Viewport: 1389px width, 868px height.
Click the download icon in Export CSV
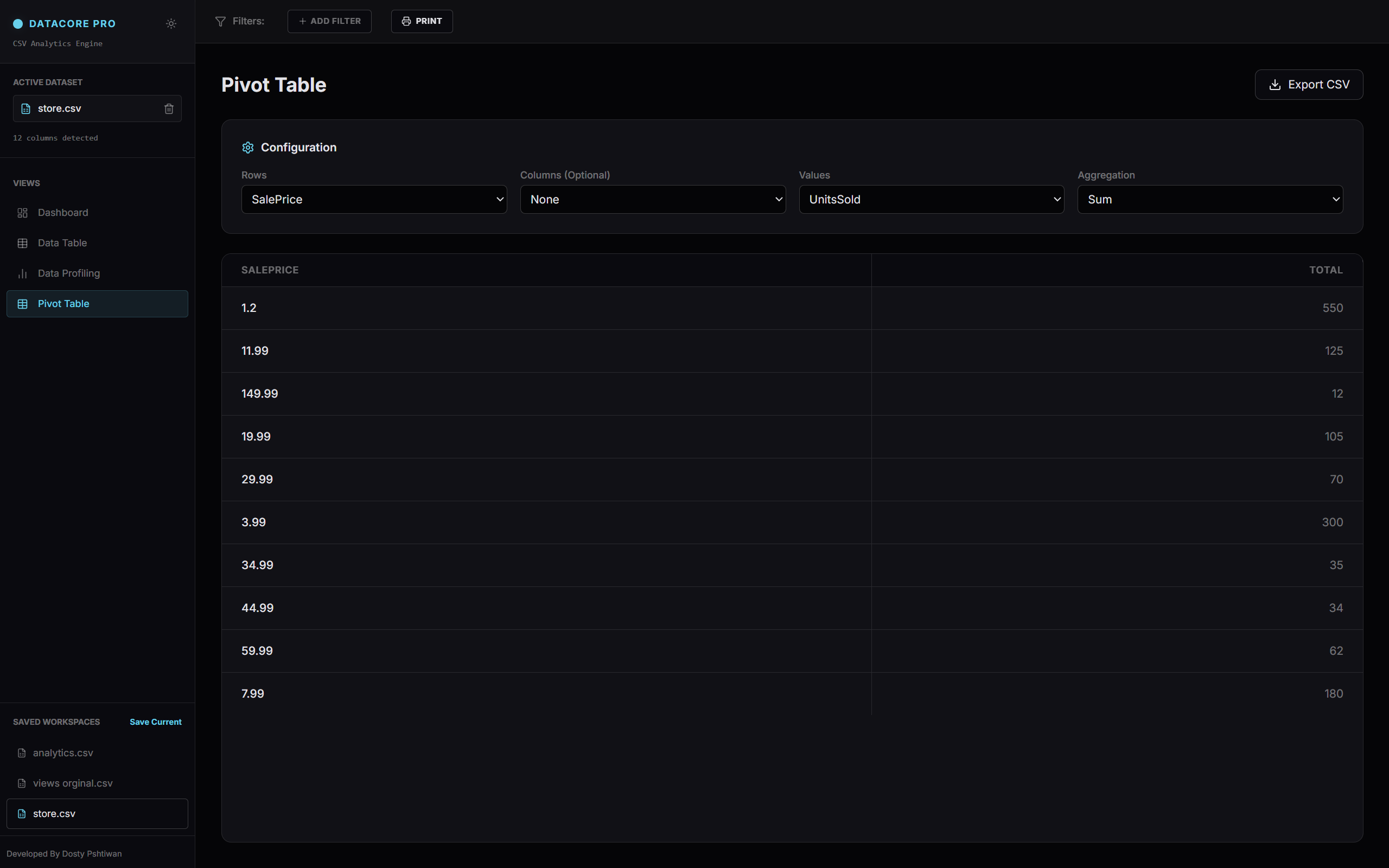1275,85
